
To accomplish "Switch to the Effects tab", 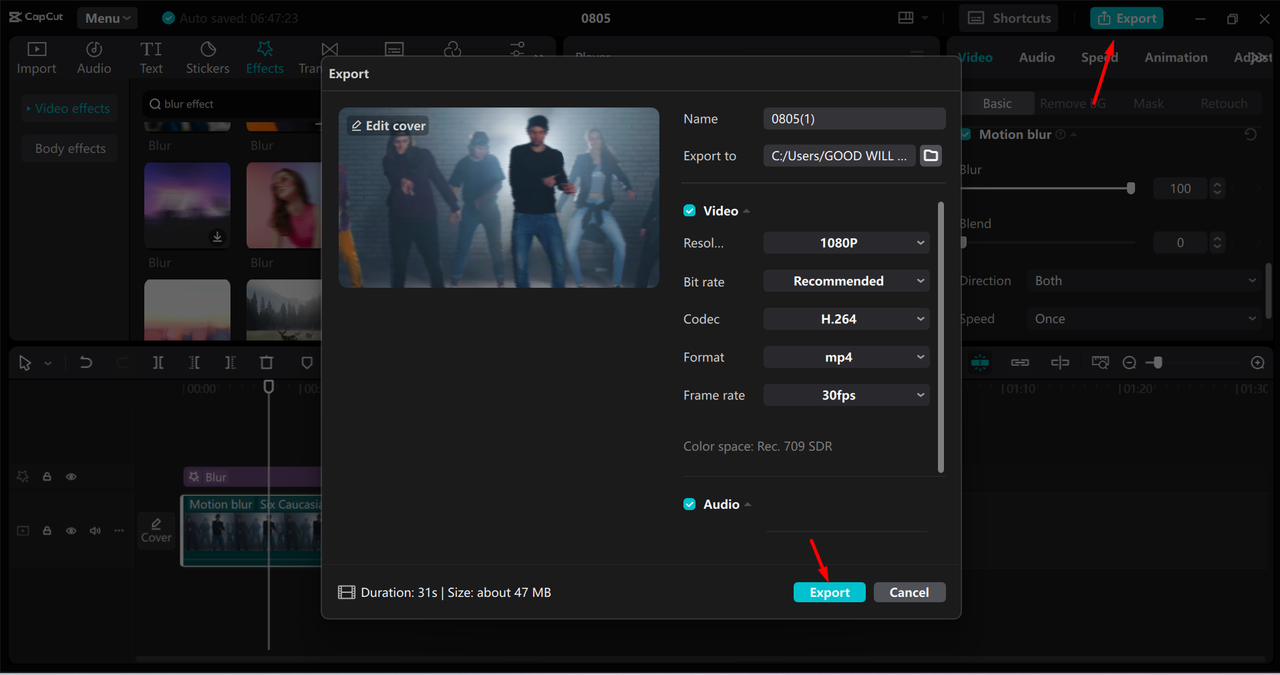I will pos(265,57).
